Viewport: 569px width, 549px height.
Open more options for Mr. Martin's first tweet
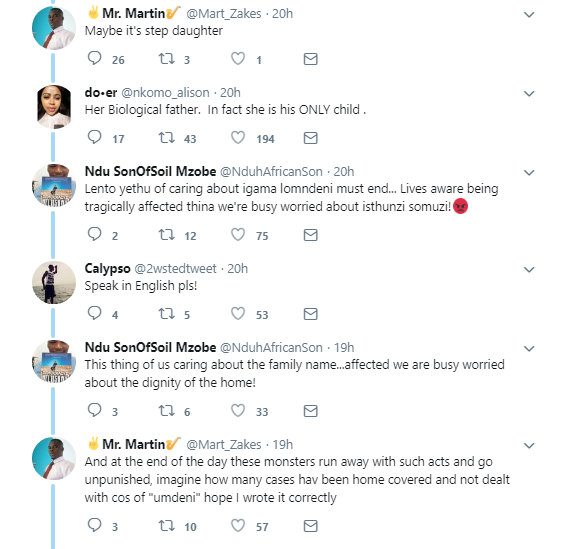[x=529, y=15]
